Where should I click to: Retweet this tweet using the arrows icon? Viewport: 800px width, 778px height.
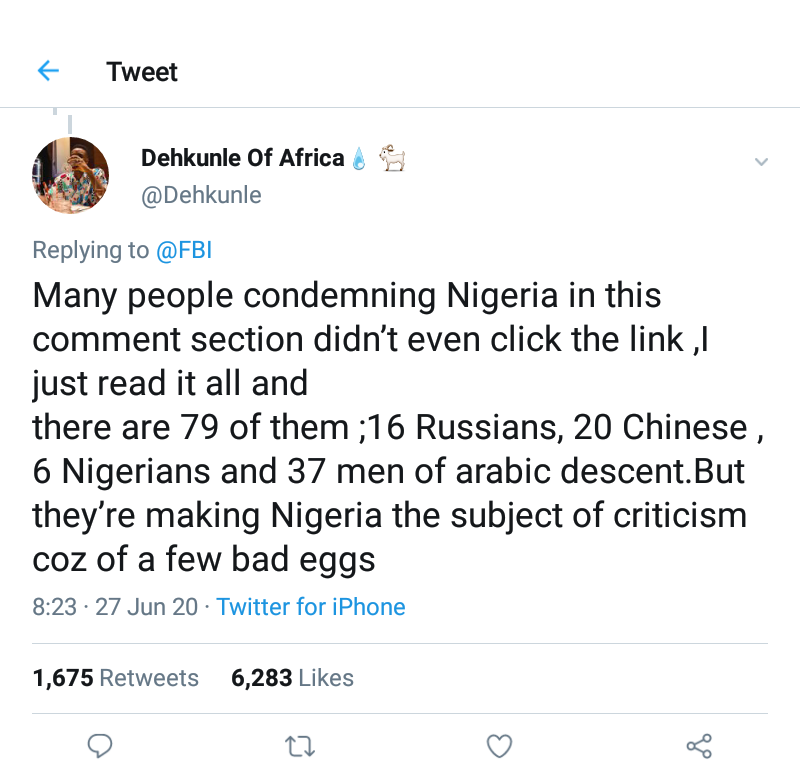pos(299,745)
